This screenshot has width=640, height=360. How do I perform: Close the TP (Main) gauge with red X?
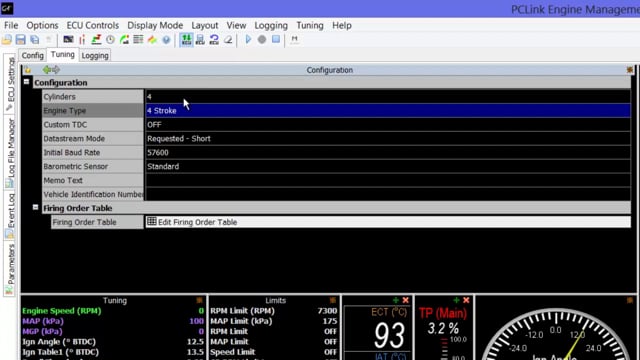(466, 300)
